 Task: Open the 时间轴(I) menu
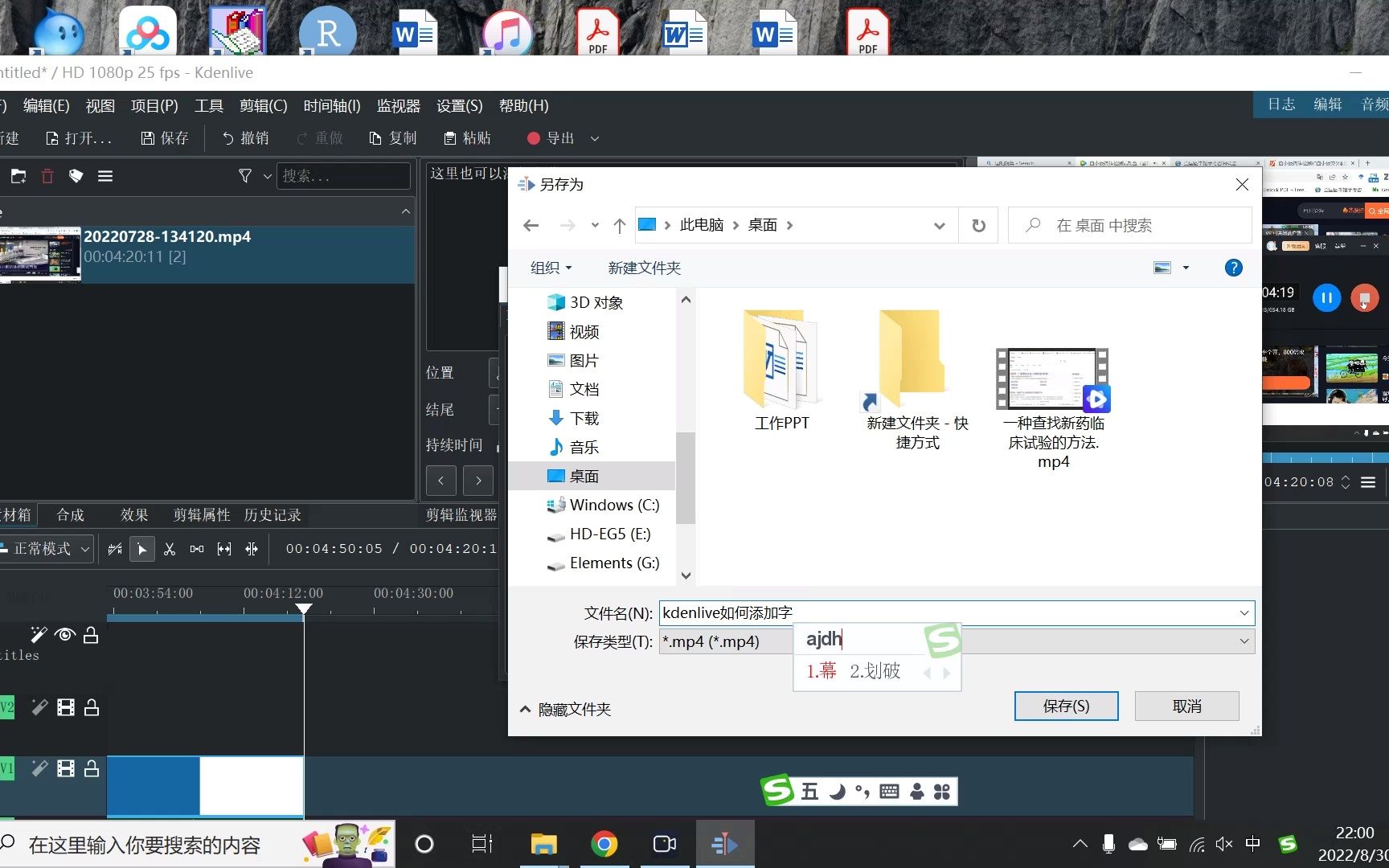(x=332, y=105)
